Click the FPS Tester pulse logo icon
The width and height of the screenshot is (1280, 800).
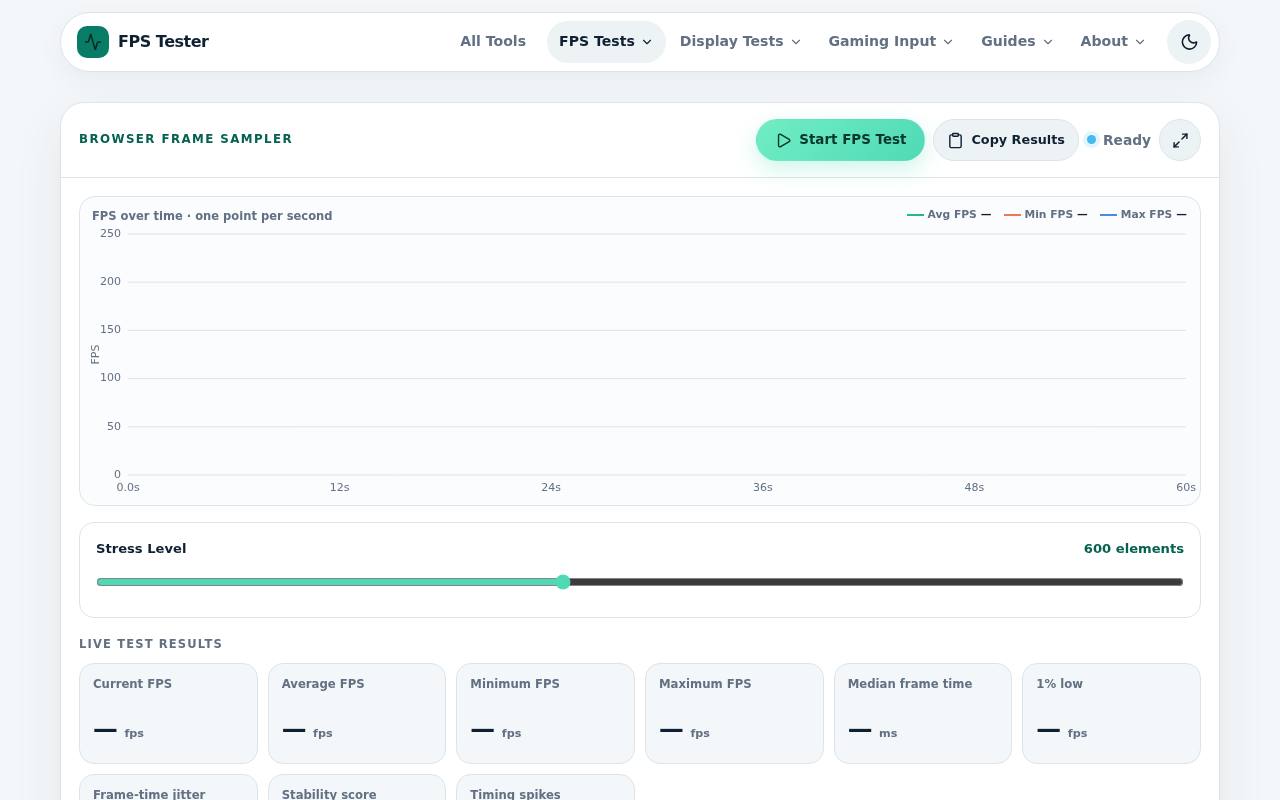click(93, 42)
